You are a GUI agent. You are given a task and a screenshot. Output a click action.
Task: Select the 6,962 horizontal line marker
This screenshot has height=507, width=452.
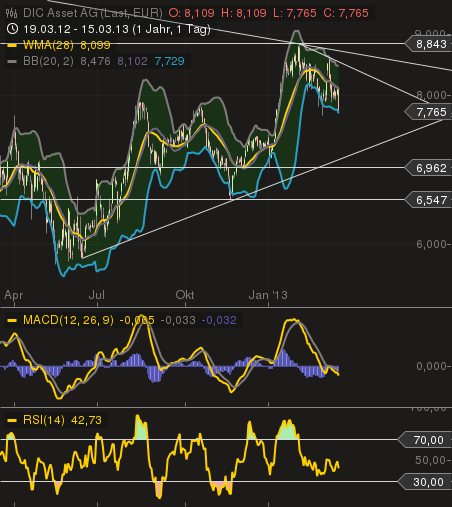[x=429, y=168]
